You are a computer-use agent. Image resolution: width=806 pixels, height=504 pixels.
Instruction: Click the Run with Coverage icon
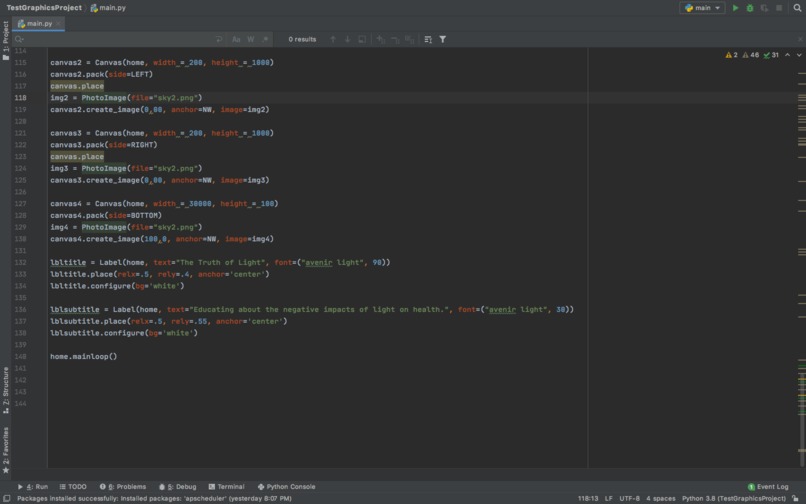(764, 8)
